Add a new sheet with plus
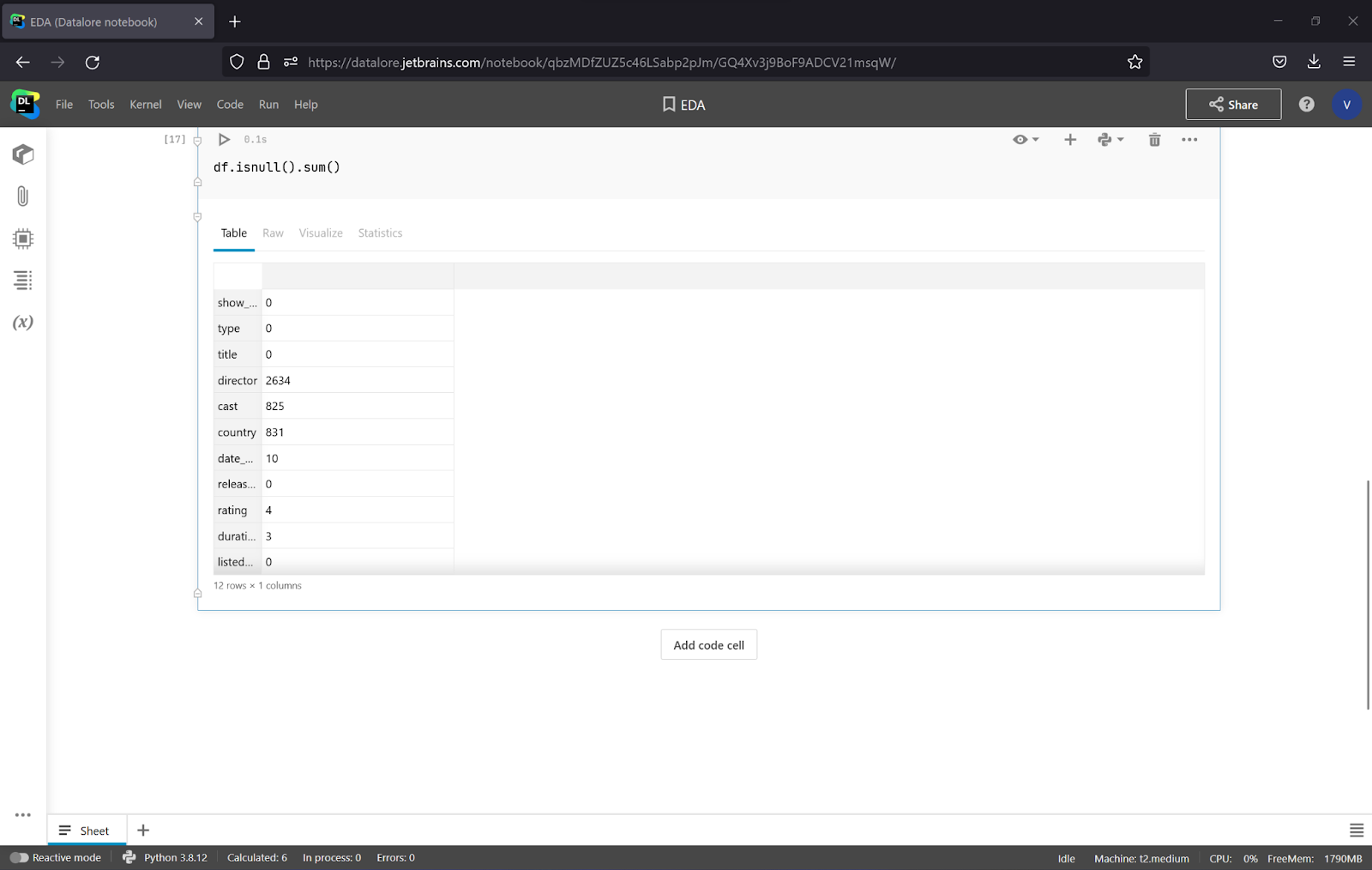 [x=143, y=831]
